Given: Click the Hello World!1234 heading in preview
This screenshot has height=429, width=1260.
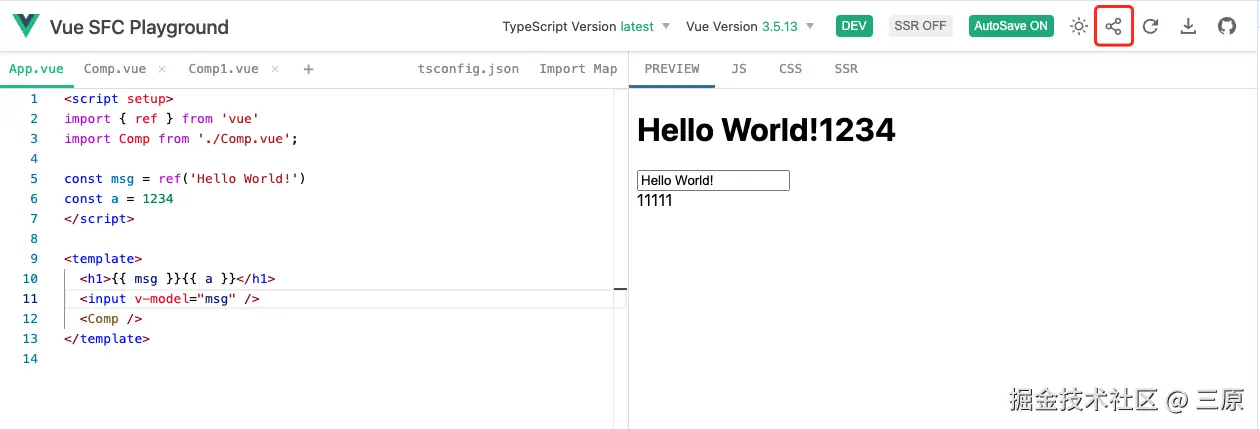Looking at the screenshot, I should point(766,129).
